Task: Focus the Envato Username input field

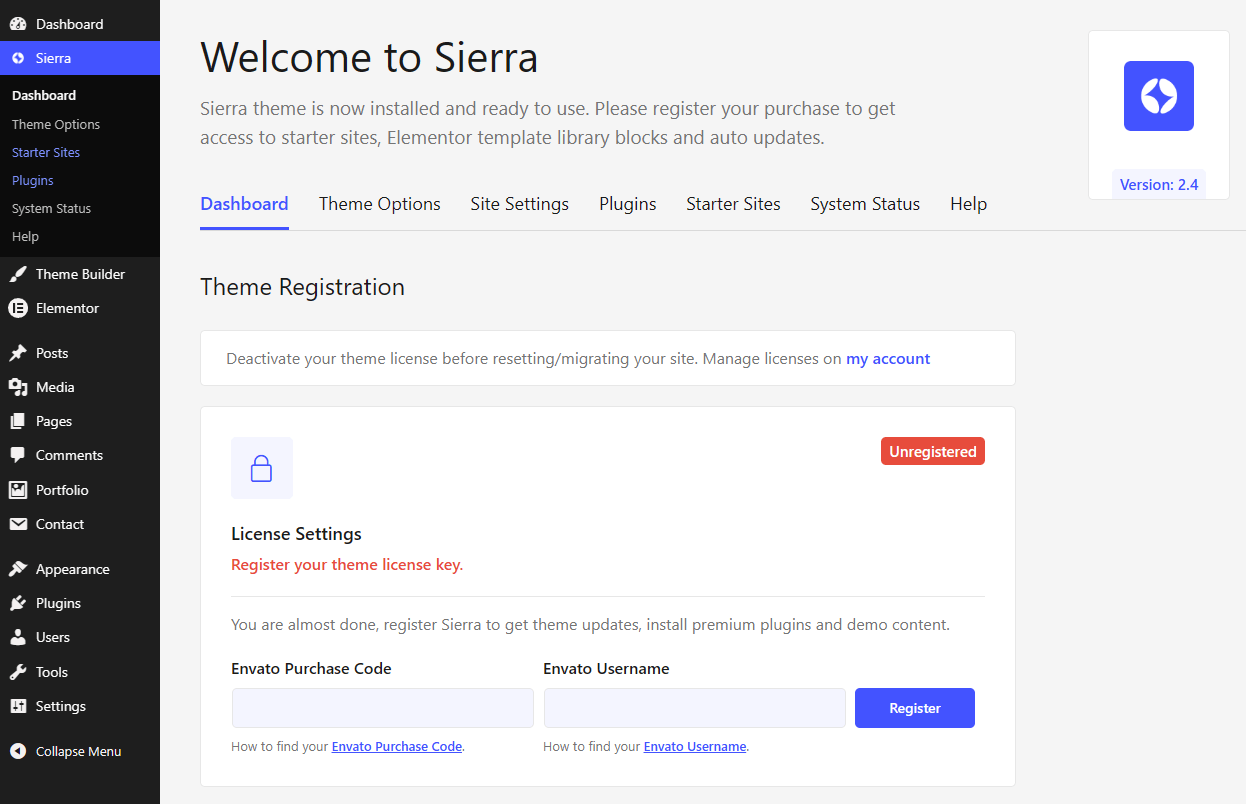Action: coord(695,708)
